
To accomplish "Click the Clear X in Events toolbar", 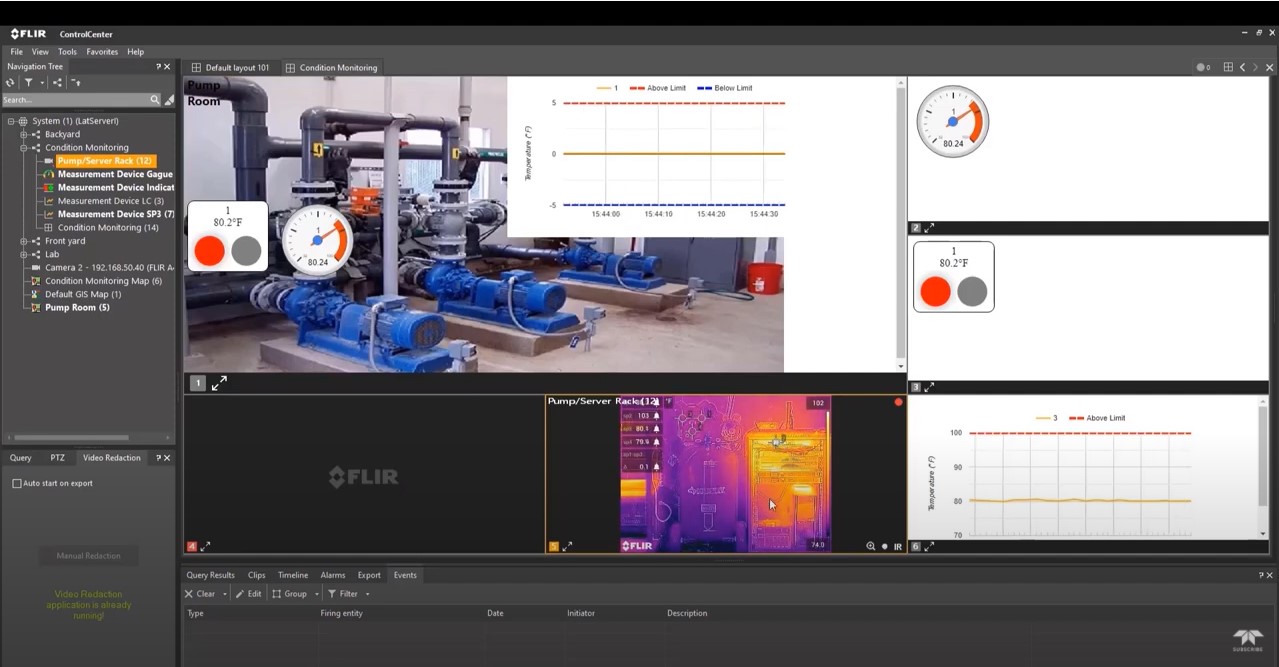I will (200, 594).
